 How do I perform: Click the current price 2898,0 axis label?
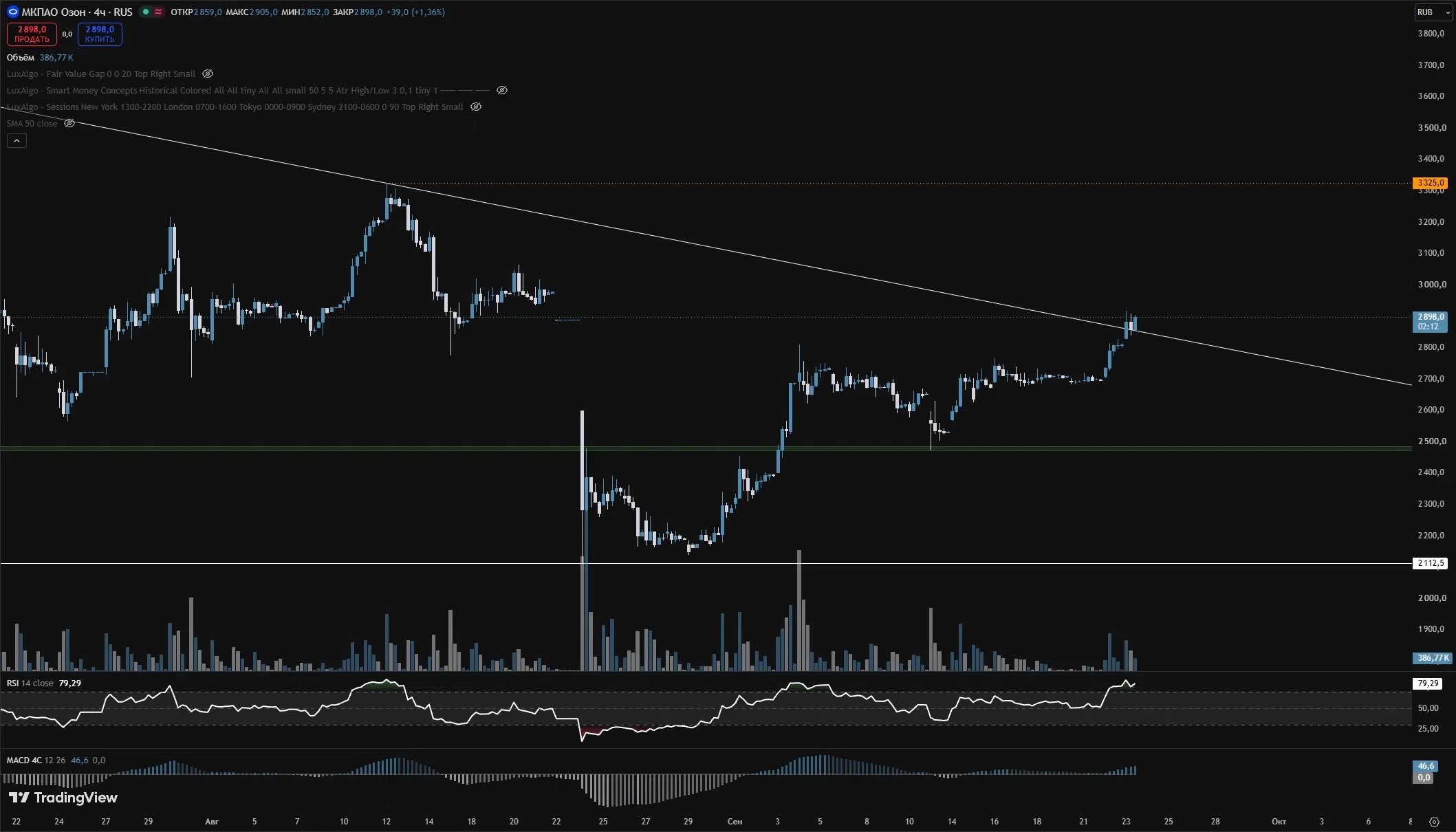pyautogui.click(x=1431, y=321)
